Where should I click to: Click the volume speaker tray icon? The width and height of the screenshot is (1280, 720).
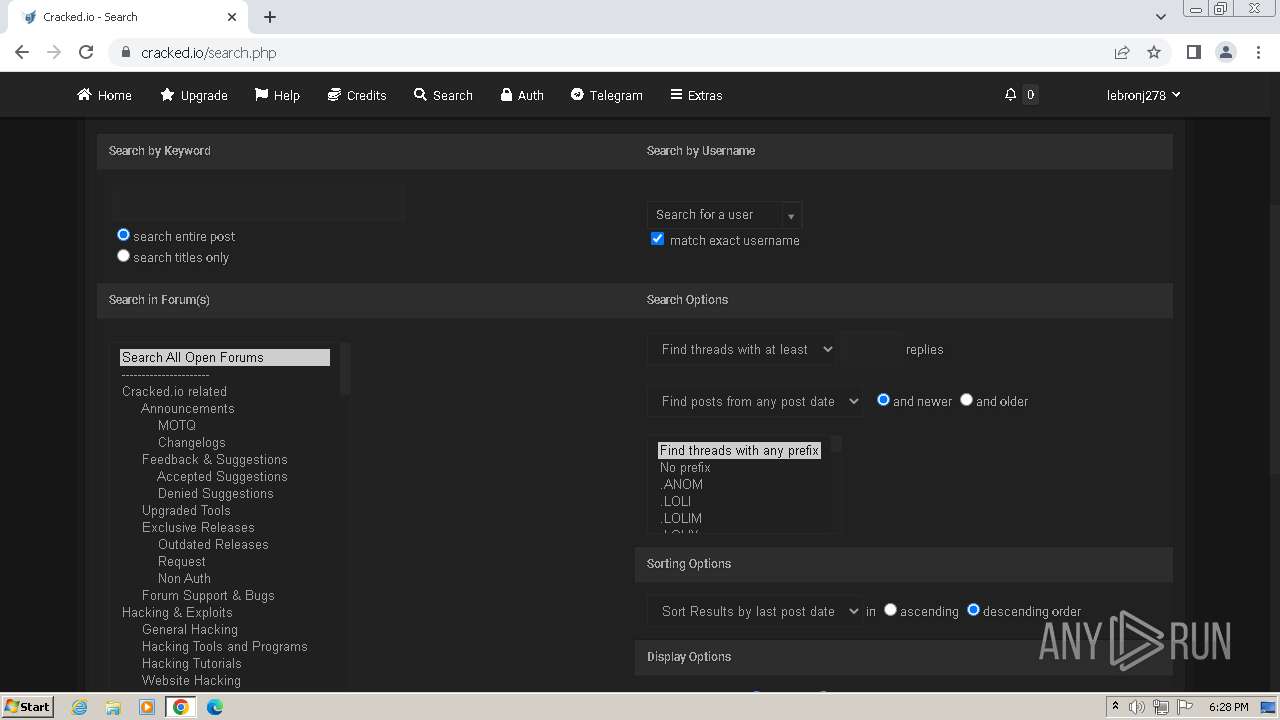click(x=1137, y=707)
